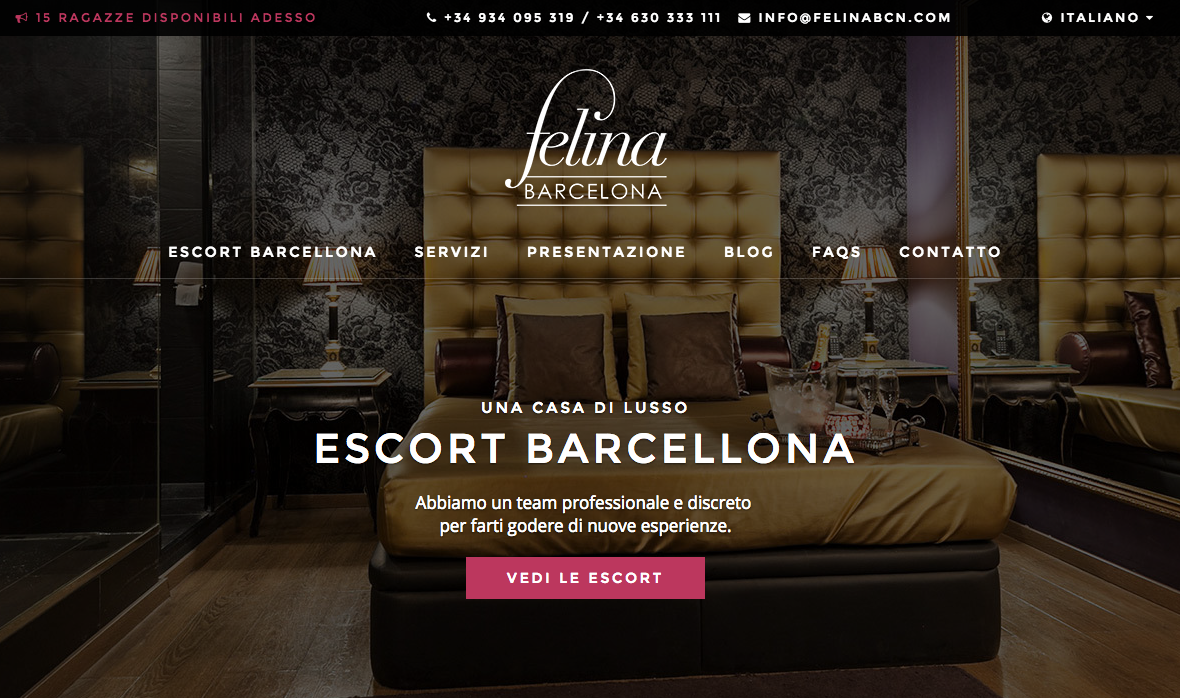Click the envelope email icon
This screenshot has width=1180, height=698.
[x=744, y=17]
